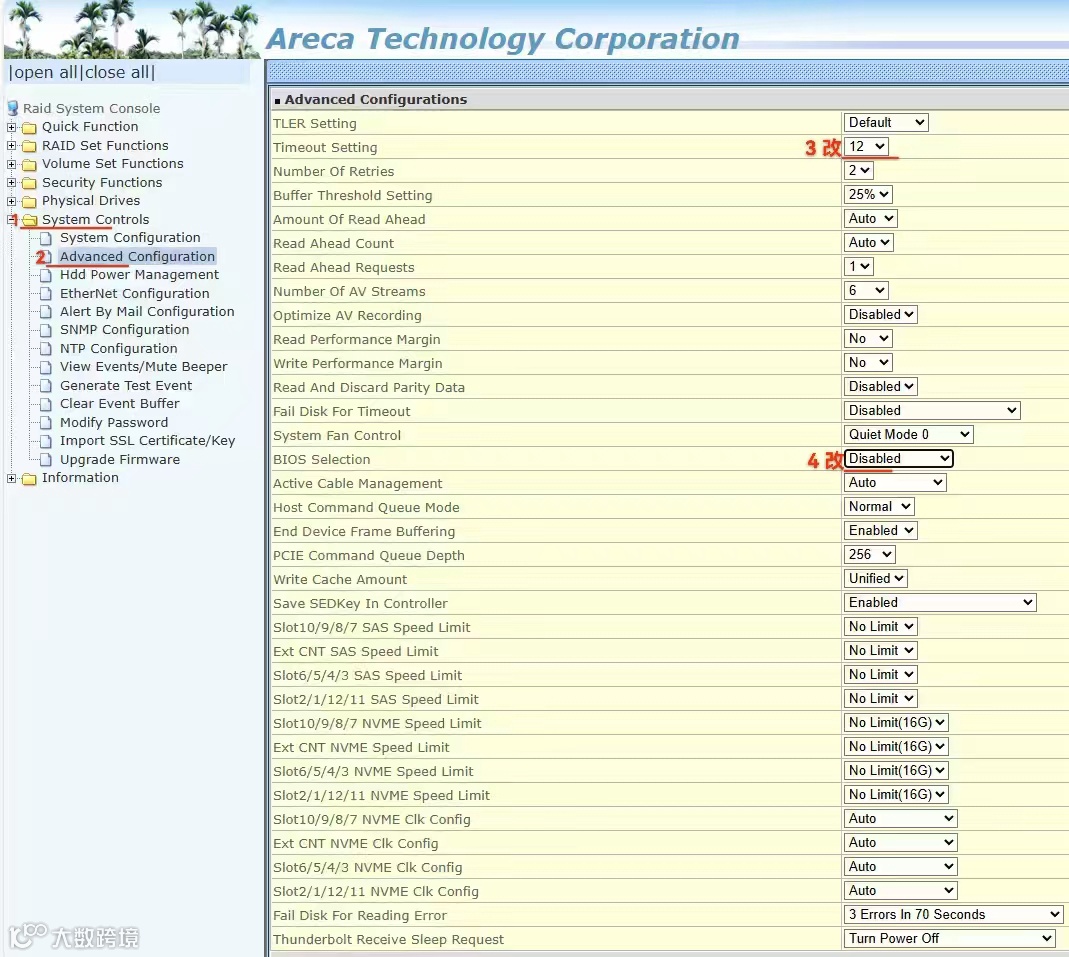Open View Events/Mute Beeper page

[143, 367]
